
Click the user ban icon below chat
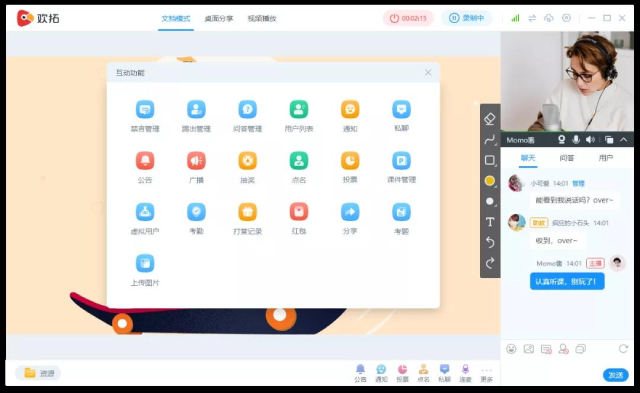click(x=564, y=349)
